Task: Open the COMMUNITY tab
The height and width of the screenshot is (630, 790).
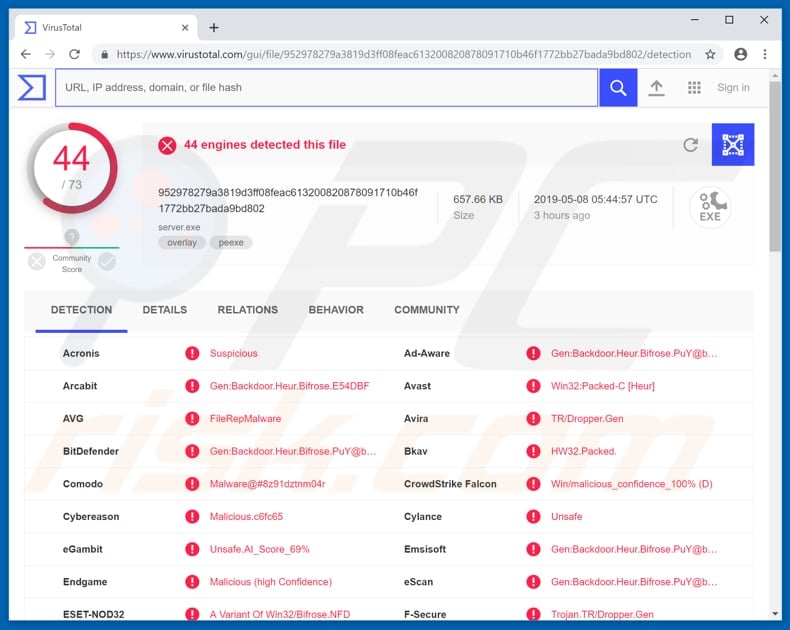Action: [427, 310]
